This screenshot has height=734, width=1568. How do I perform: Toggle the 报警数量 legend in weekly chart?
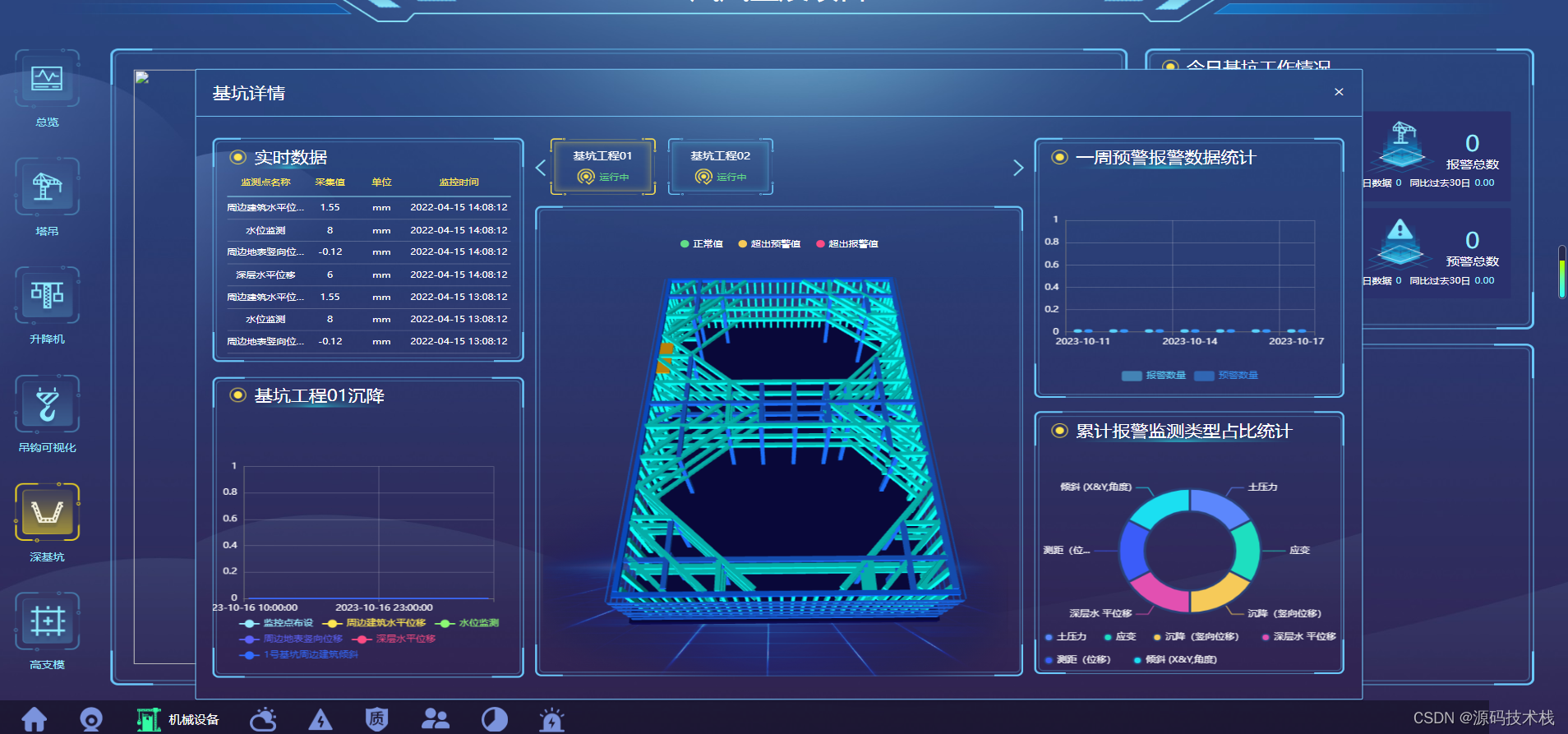1154,376
